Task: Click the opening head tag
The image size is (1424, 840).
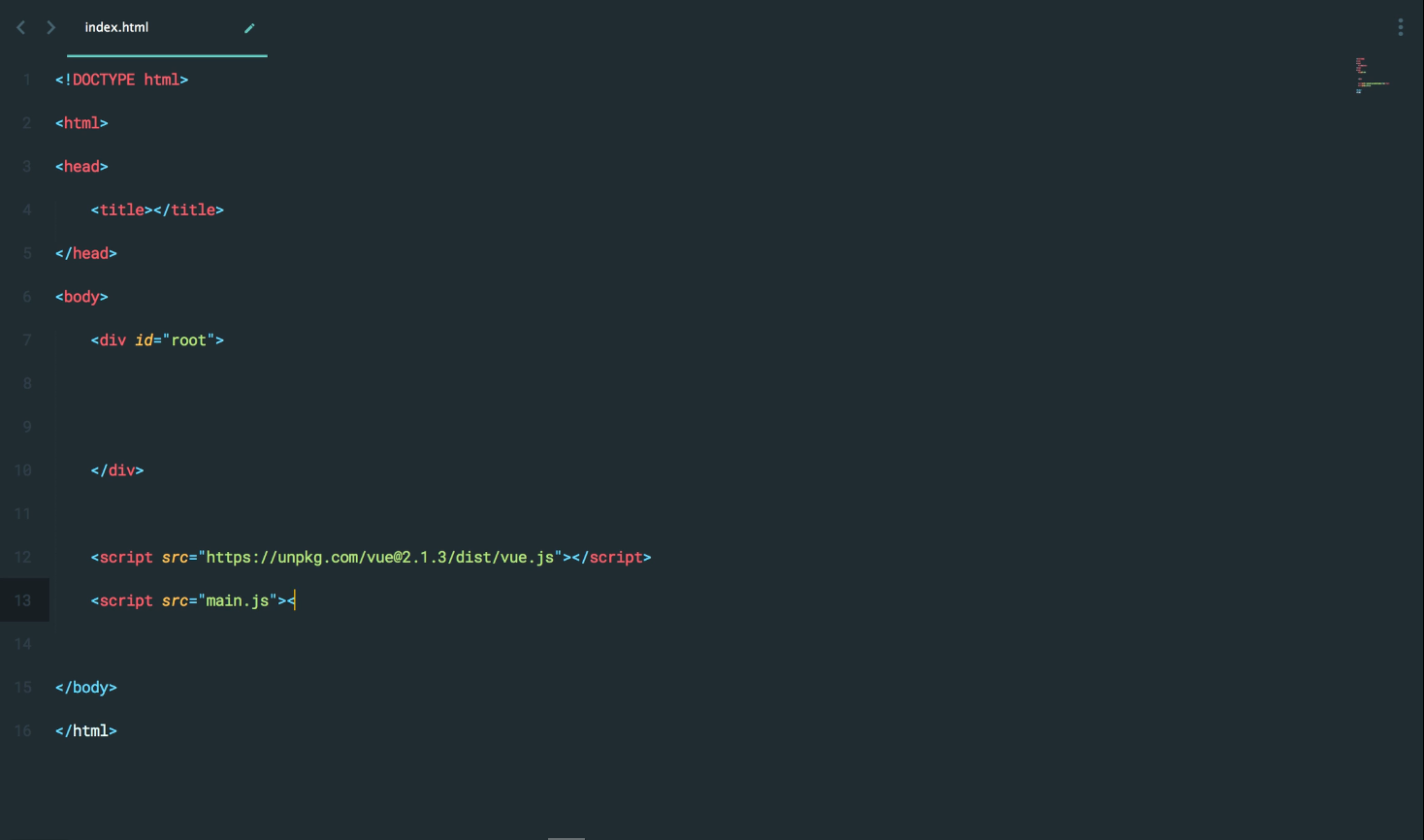Action: pos(81,167)
